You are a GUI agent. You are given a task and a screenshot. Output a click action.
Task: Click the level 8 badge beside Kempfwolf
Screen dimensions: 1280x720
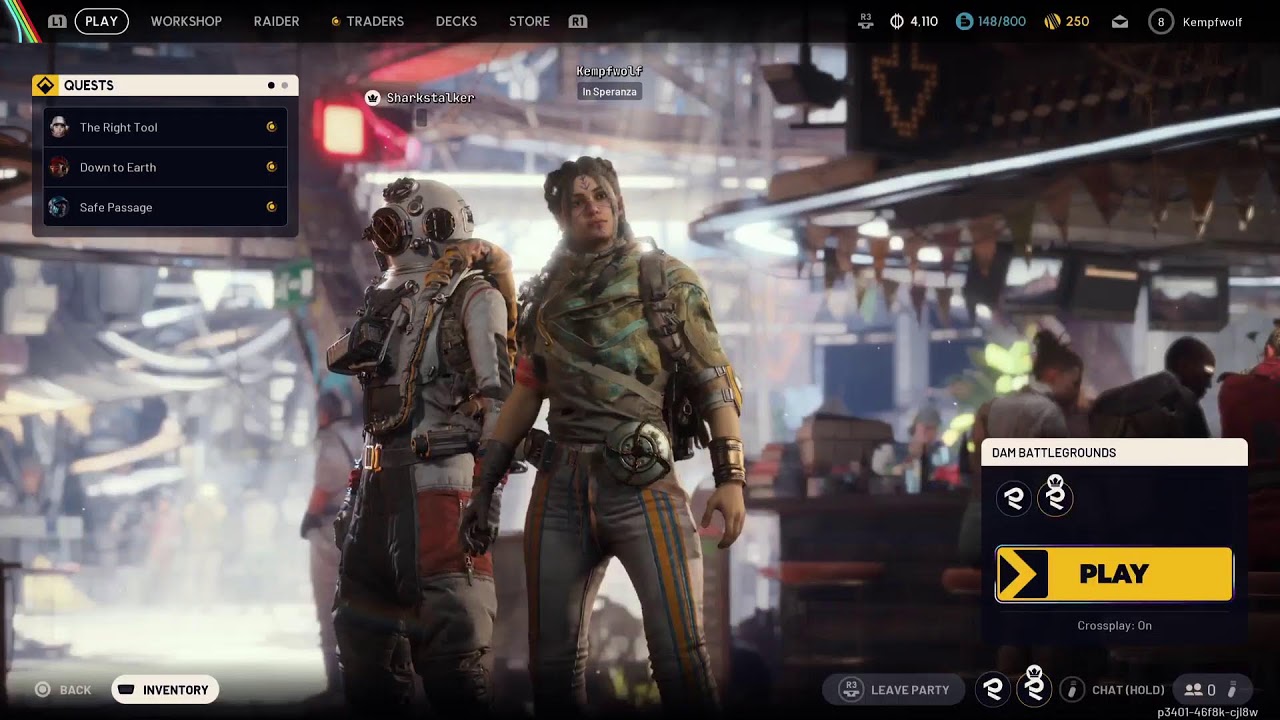(x=1160, y=21)
